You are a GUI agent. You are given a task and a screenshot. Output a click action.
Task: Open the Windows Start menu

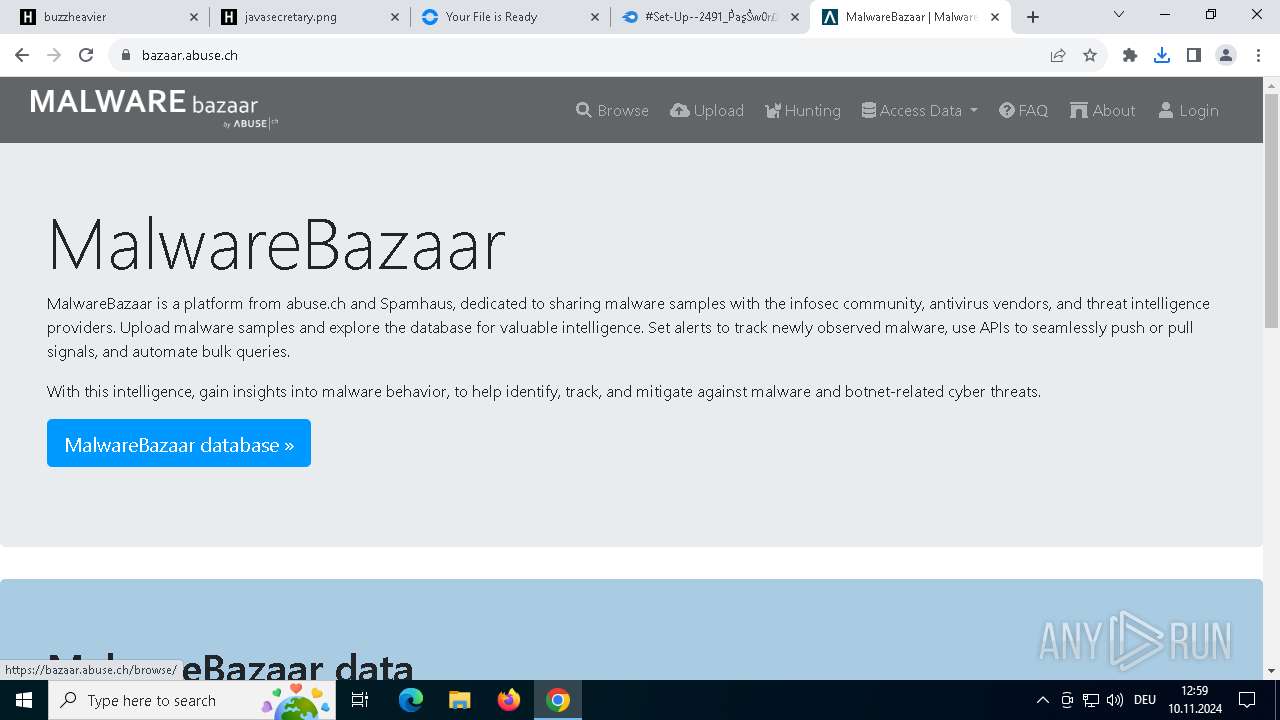pyautogui.click(x=24, y=700)
